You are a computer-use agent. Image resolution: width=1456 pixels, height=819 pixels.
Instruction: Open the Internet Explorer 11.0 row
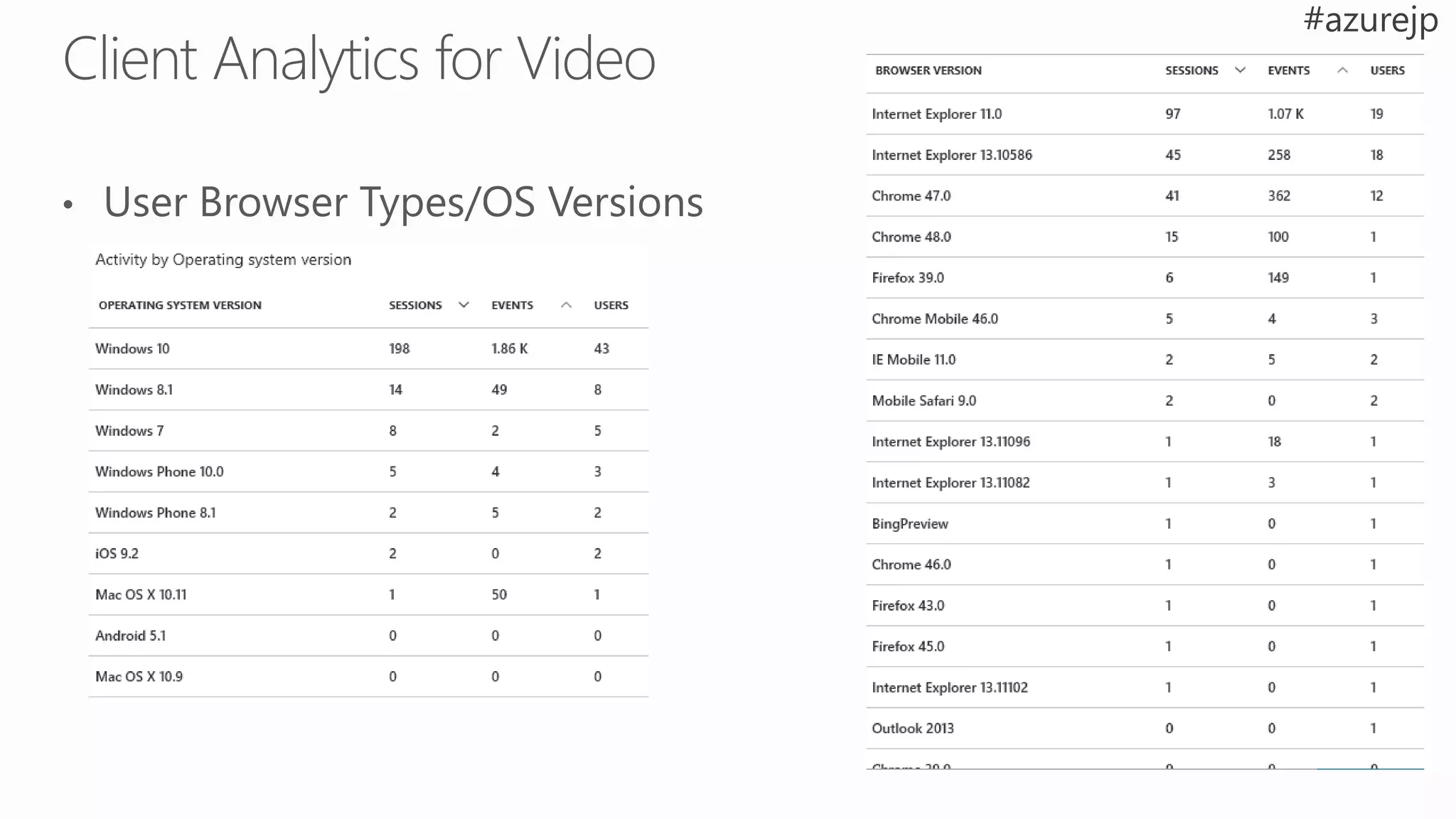[x=936, y=114]
